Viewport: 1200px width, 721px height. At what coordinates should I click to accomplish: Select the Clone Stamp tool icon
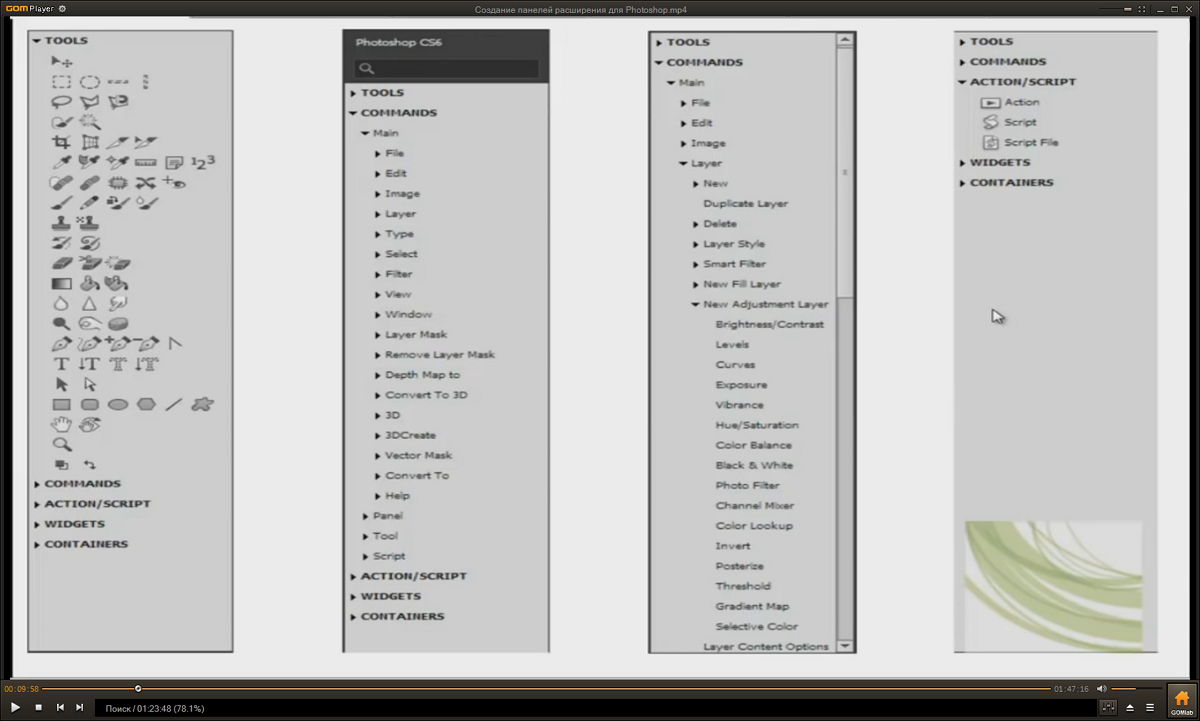click(x=62, y=223)
